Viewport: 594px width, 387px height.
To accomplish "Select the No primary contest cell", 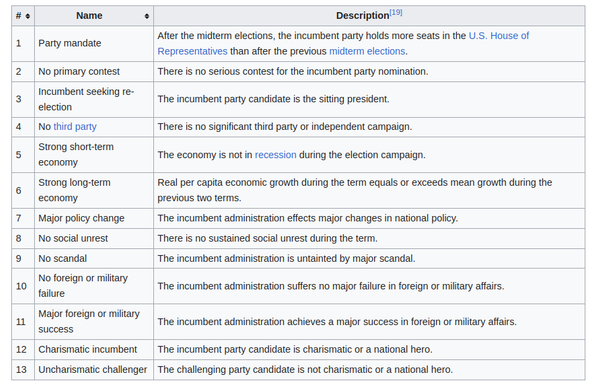I will [94, 72].
